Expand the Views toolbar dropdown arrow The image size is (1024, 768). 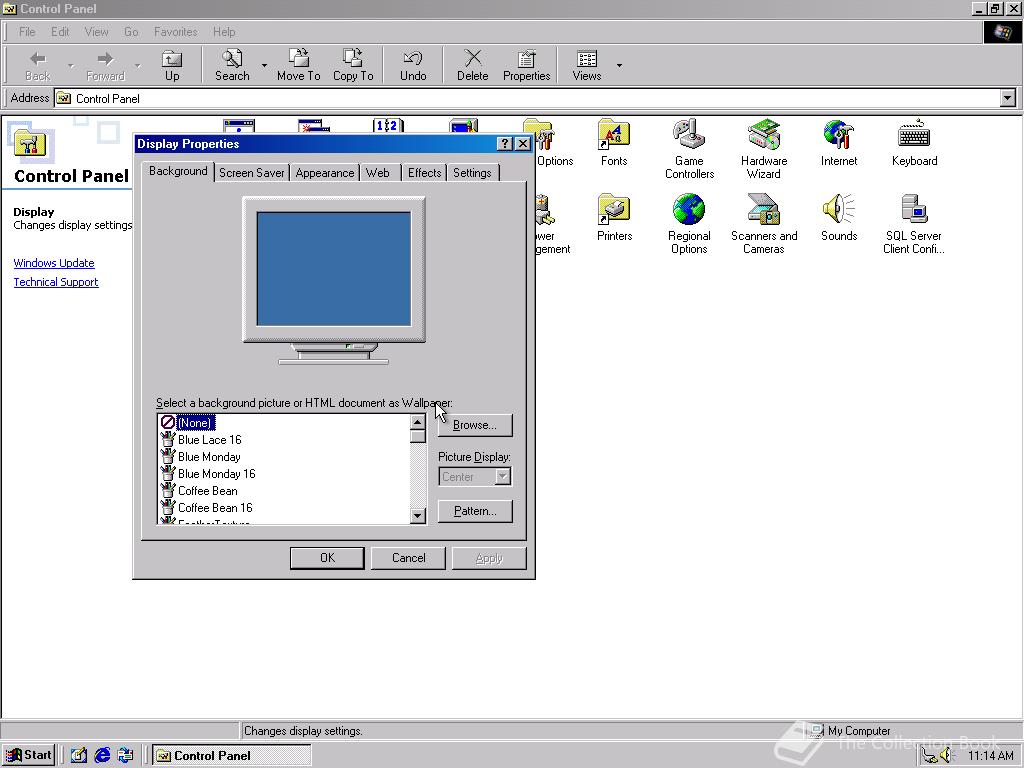619,66
